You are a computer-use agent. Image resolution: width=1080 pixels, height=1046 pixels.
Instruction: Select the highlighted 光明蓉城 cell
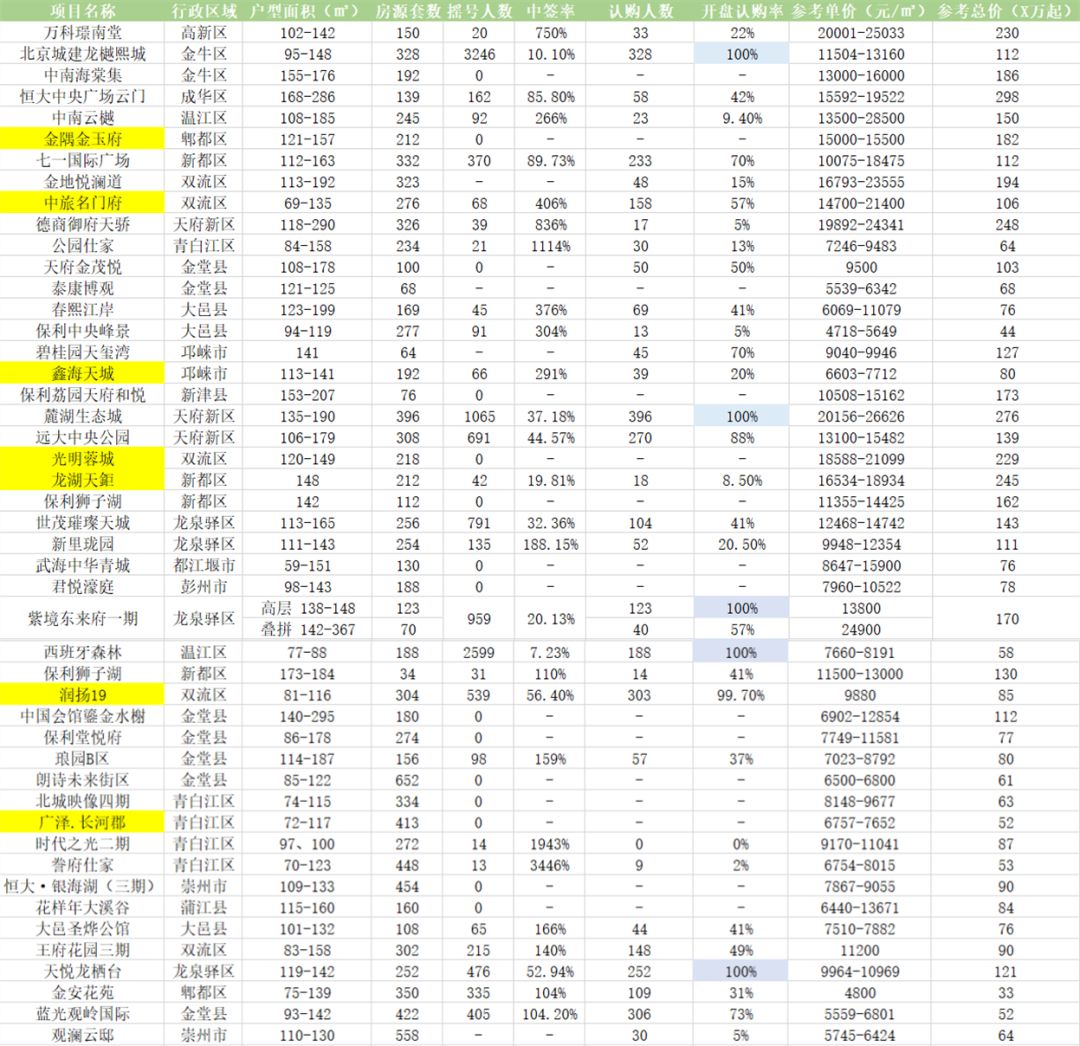pos(83,459)
